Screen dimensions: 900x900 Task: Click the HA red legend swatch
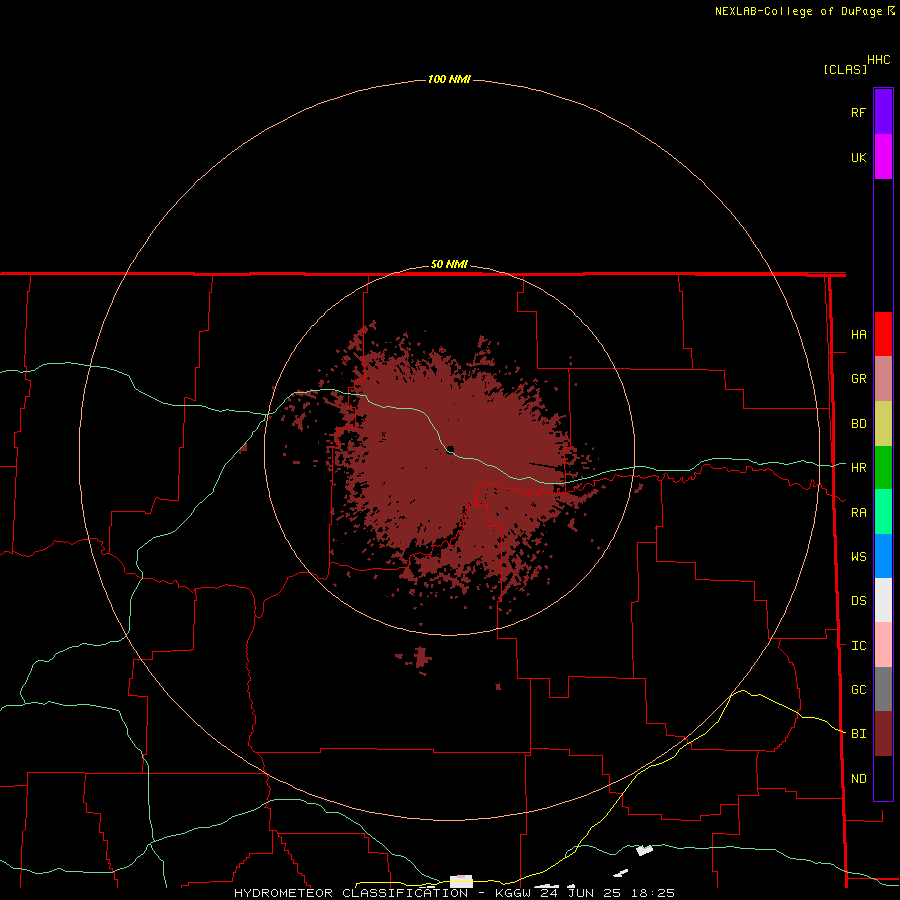coord(883,334)
